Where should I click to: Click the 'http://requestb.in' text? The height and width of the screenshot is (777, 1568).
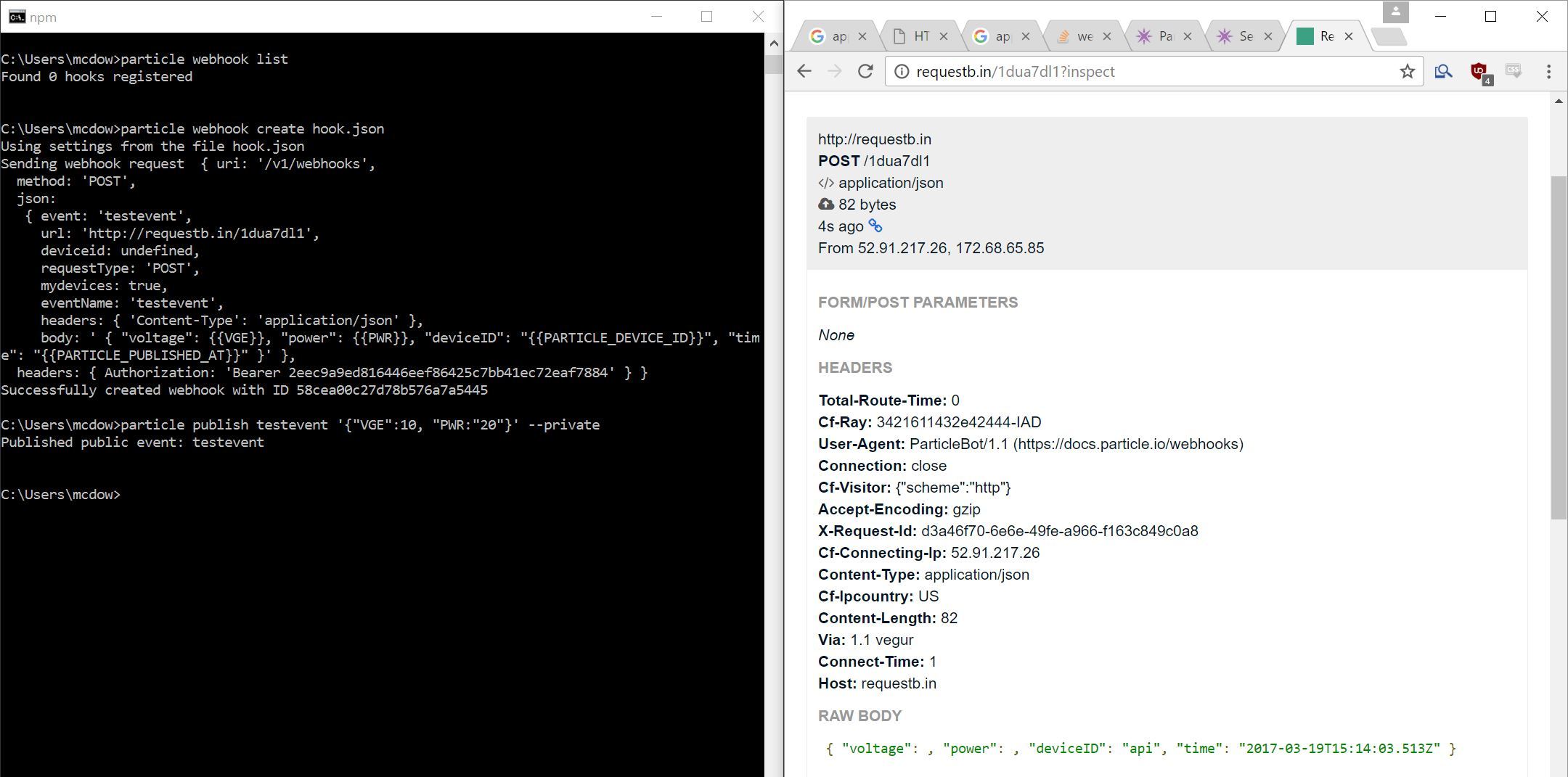point(874,139)
